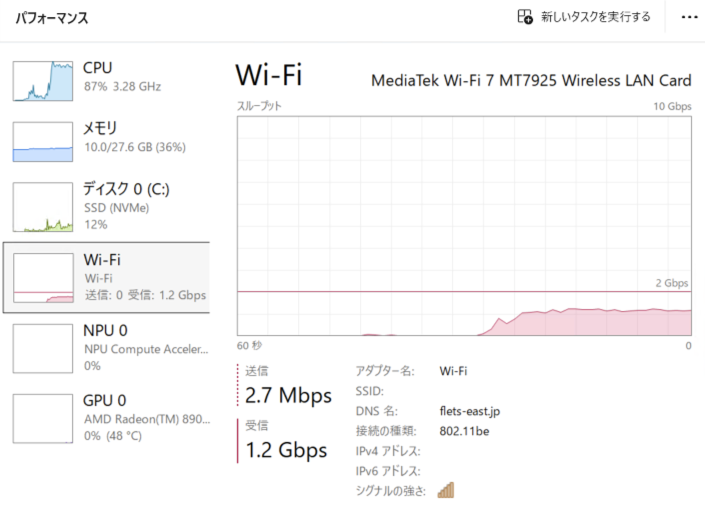Select the GPU 0 mini graph

coord(43,419)
